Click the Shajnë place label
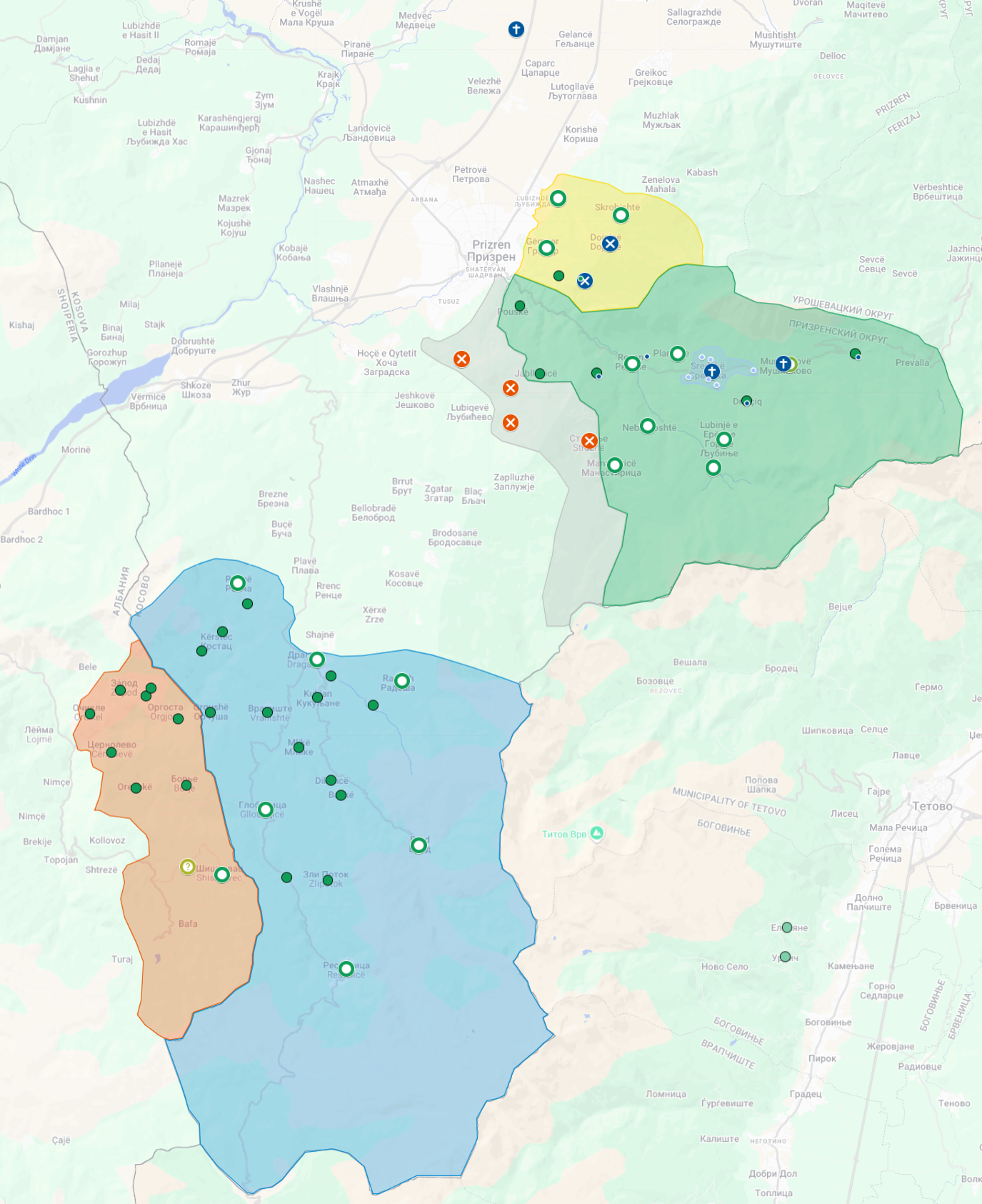The width and height of the screenshot is (982, 1204). (x=320, y=635)
